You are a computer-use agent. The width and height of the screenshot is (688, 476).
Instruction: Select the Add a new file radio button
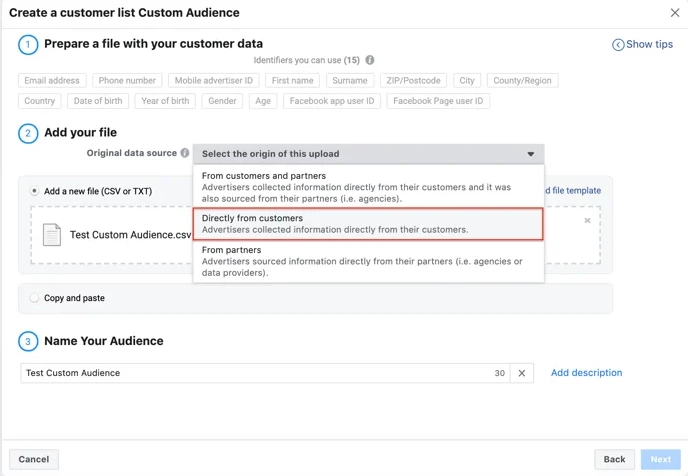pyautogui.click(x=35, y=190)
